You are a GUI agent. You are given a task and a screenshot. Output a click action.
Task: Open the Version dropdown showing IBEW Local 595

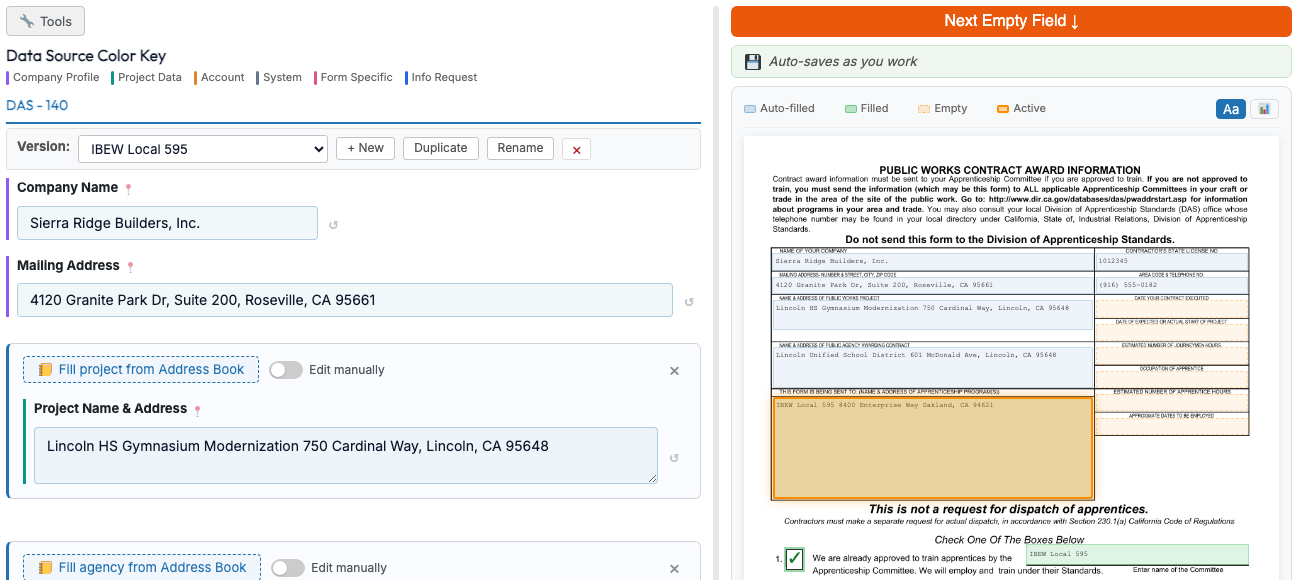point(203,149)
